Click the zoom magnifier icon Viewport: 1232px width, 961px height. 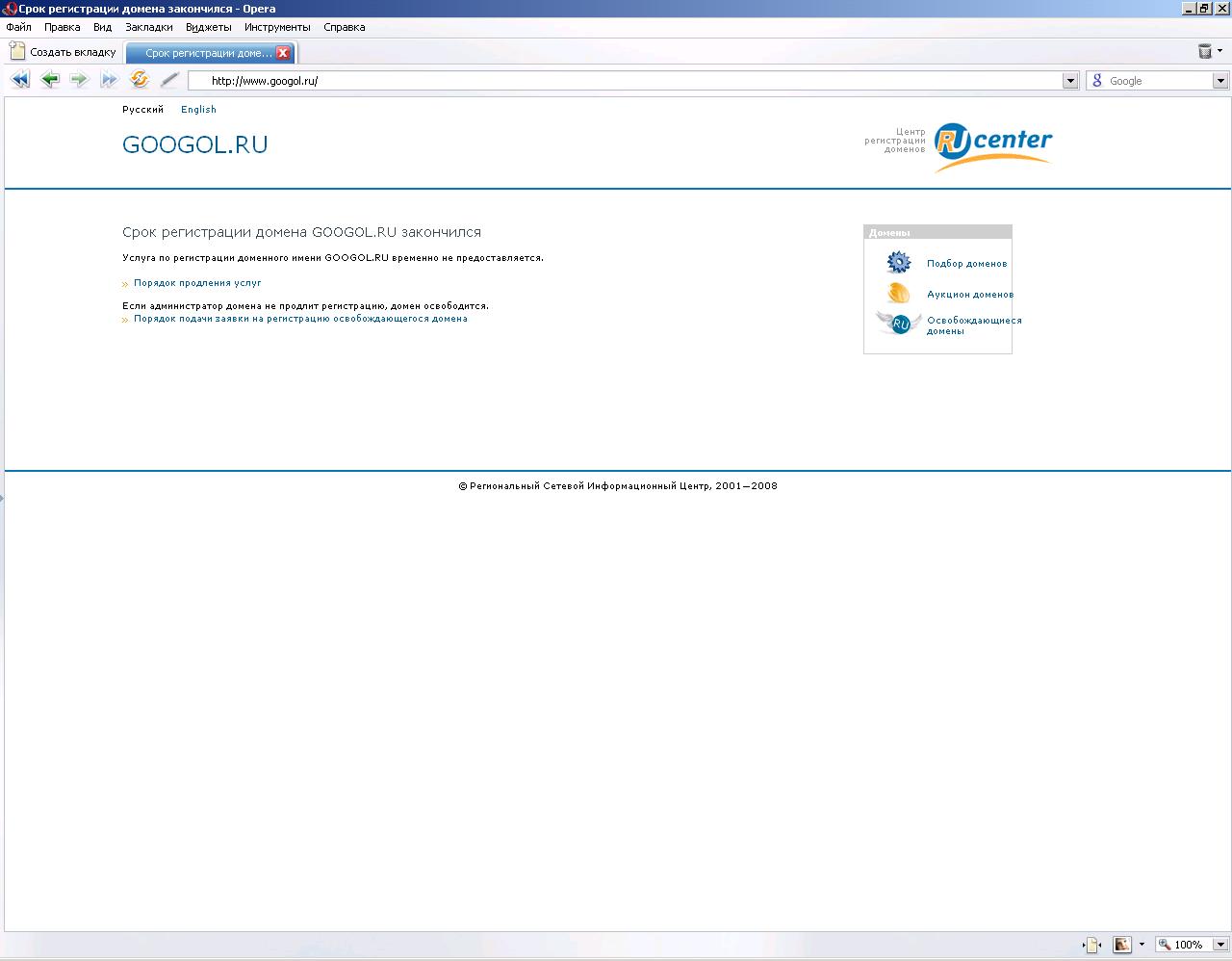tap(1165, 945)
